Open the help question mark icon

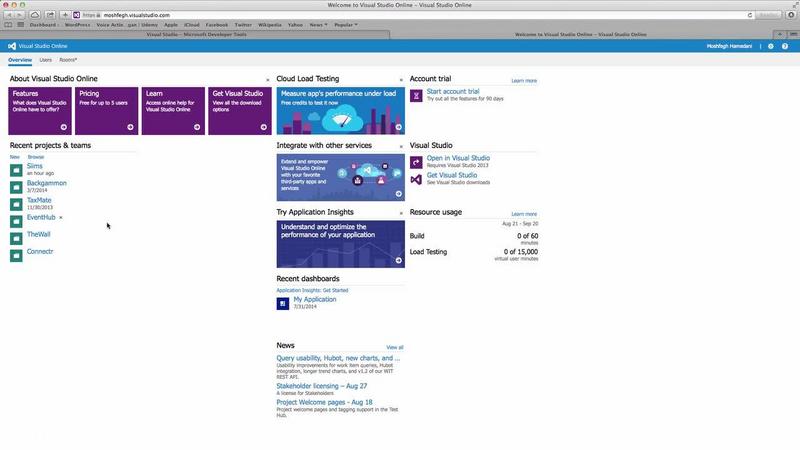tap(785, 46)
